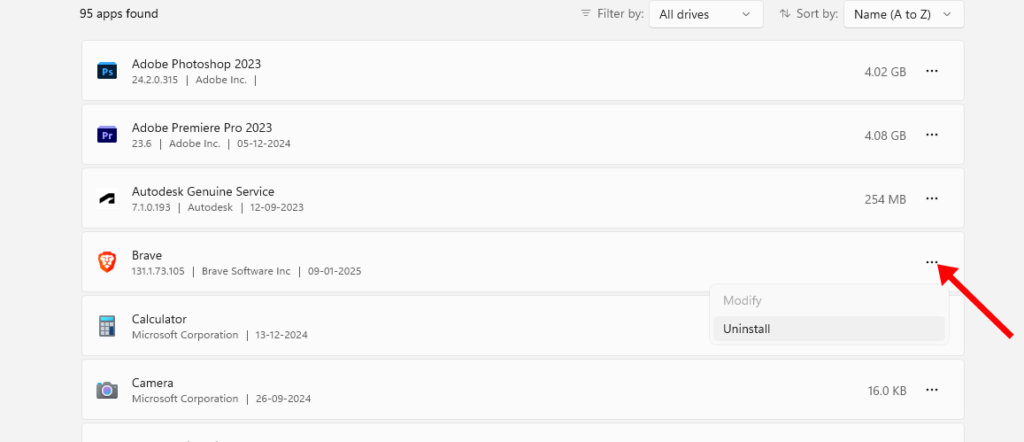Open more options for Adobe Photoshop 2023
This screenshot has height=442, width=1024.
932,71
